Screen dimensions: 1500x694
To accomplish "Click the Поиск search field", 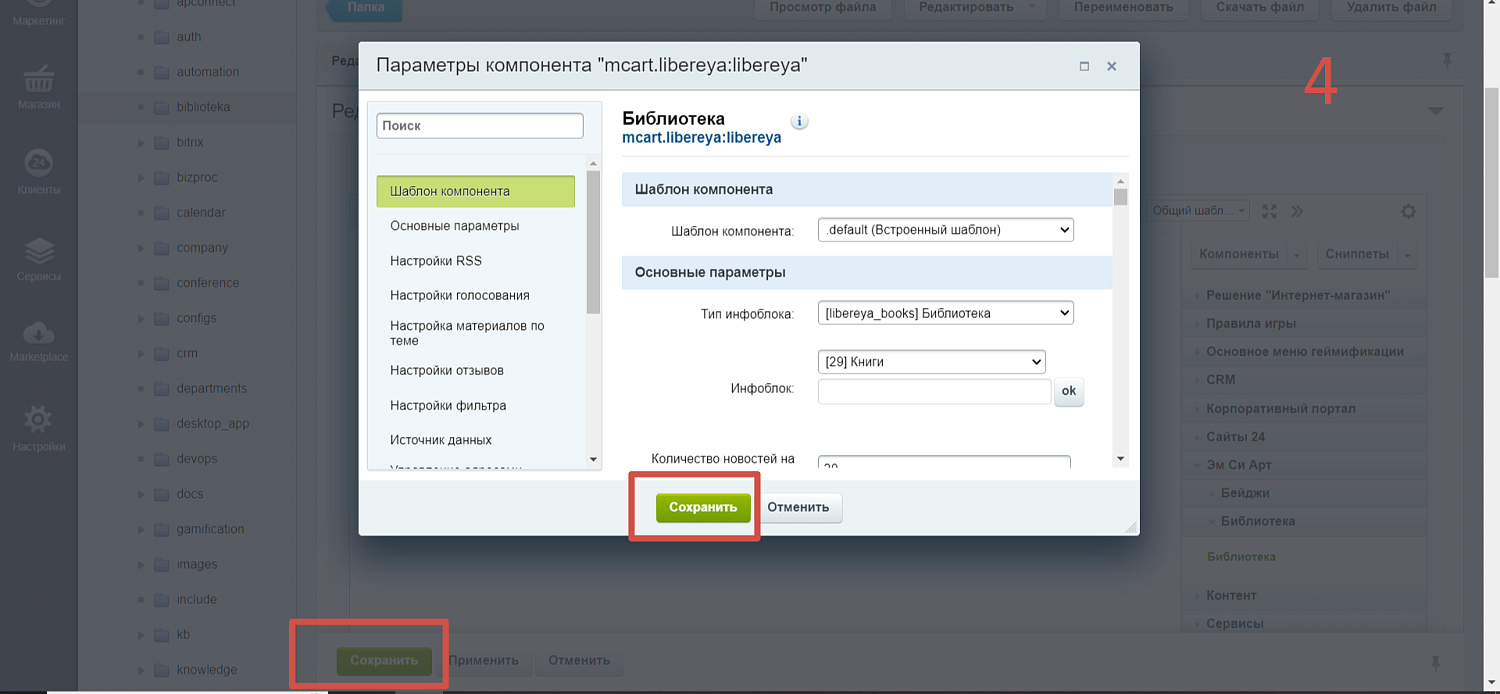I will 479,126.
